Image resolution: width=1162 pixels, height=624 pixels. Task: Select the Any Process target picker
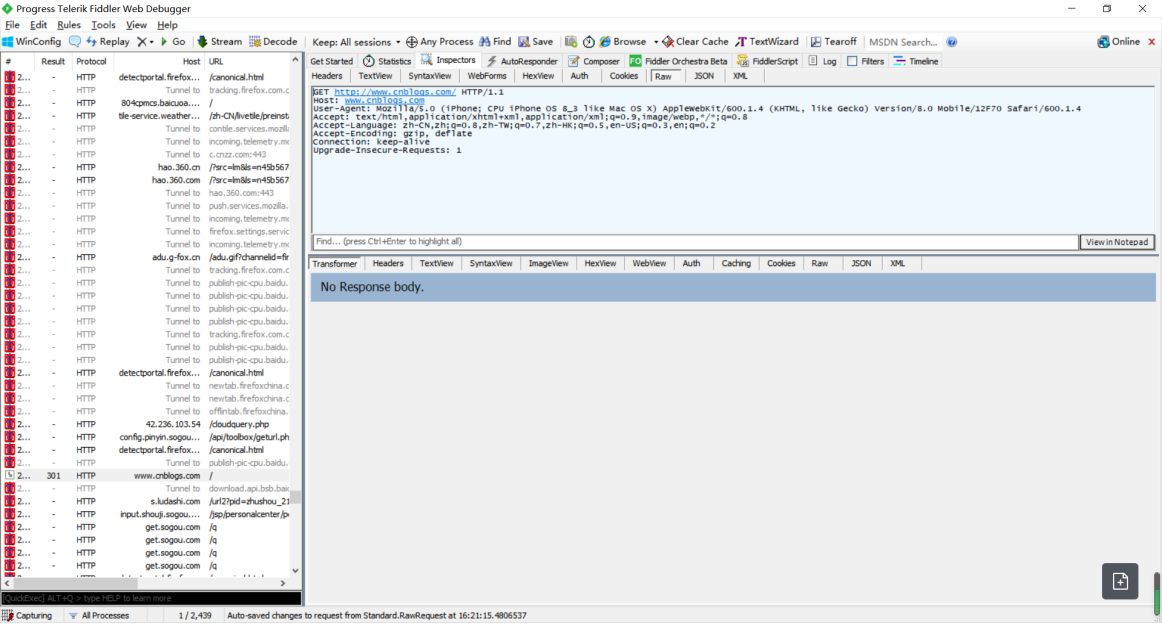pyautogui.click(x=439, y=42)
